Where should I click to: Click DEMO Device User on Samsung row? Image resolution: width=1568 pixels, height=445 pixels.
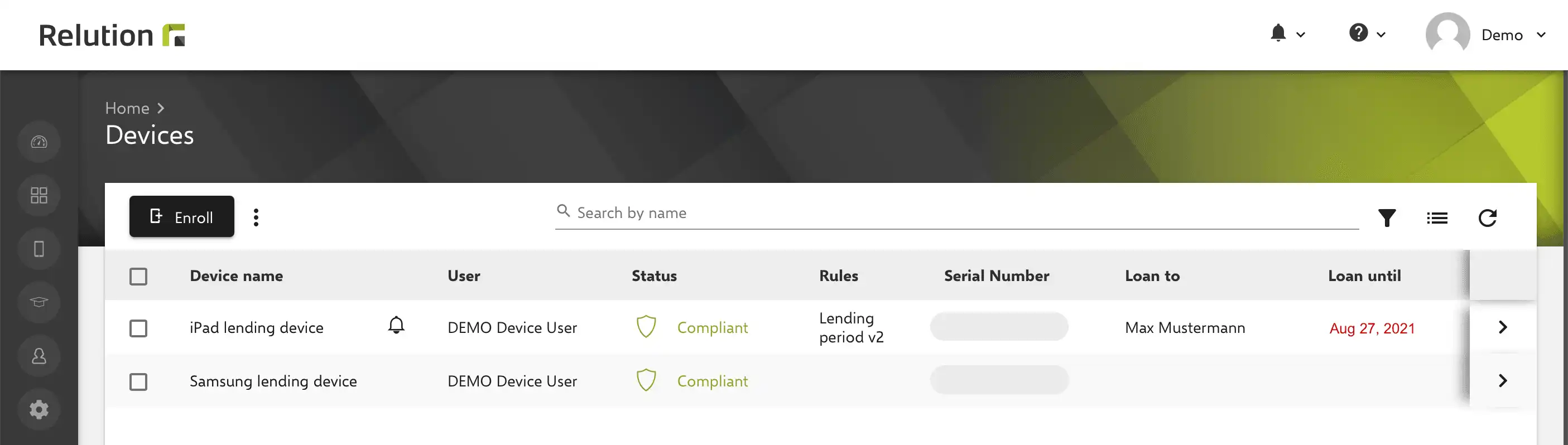point(512,381)
